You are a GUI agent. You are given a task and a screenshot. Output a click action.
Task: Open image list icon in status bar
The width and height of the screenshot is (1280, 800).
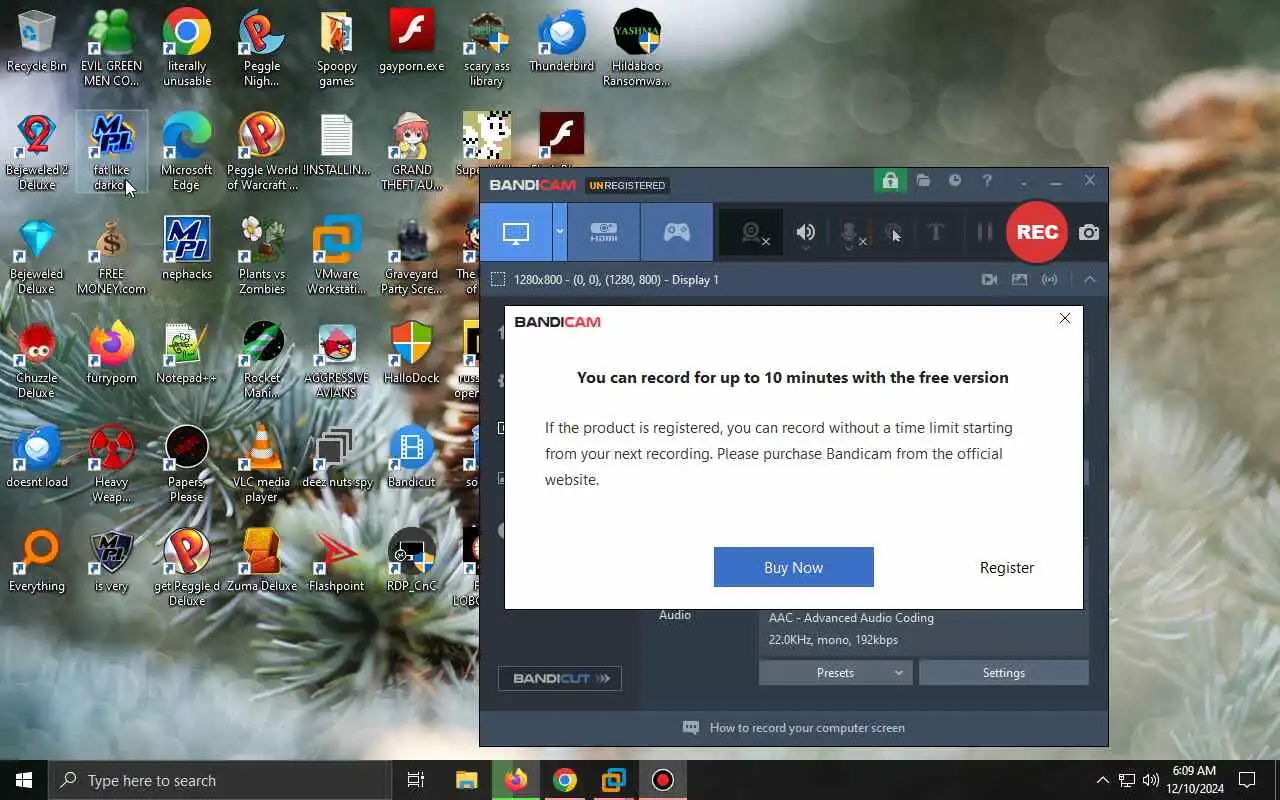(1019, 280)
